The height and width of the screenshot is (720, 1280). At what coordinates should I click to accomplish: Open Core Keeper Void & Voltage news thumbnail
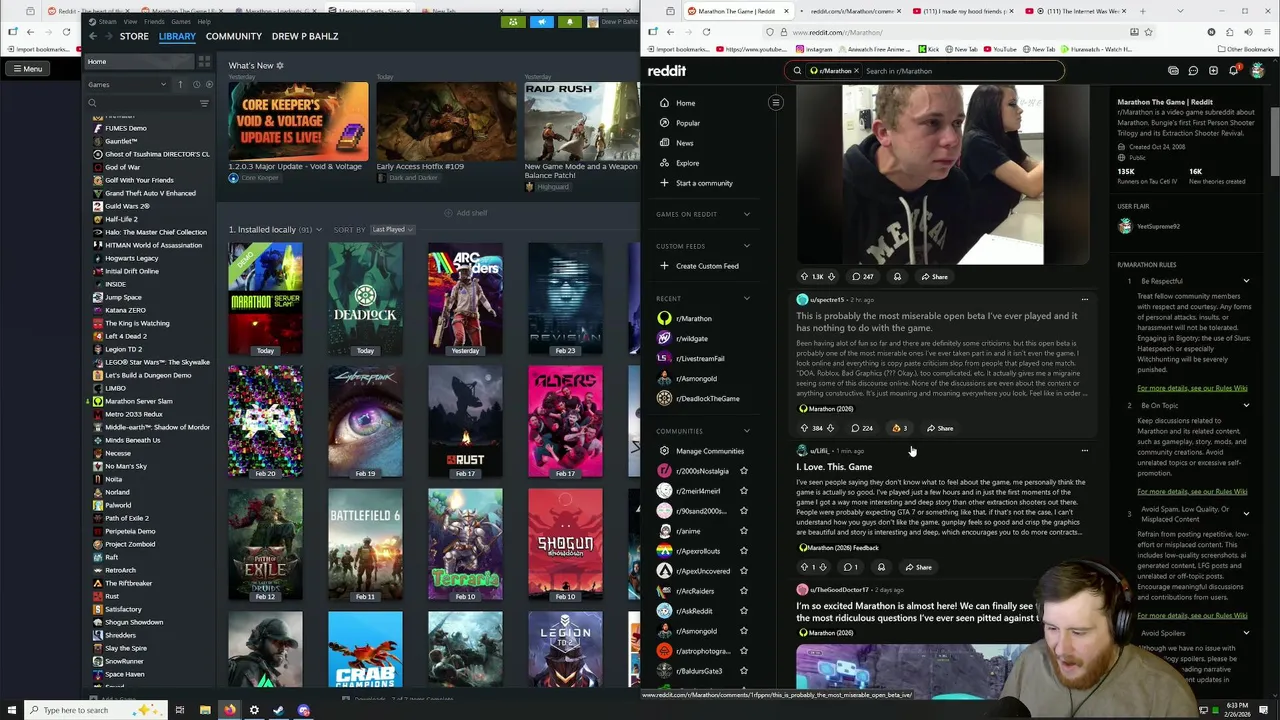(298, 121)
